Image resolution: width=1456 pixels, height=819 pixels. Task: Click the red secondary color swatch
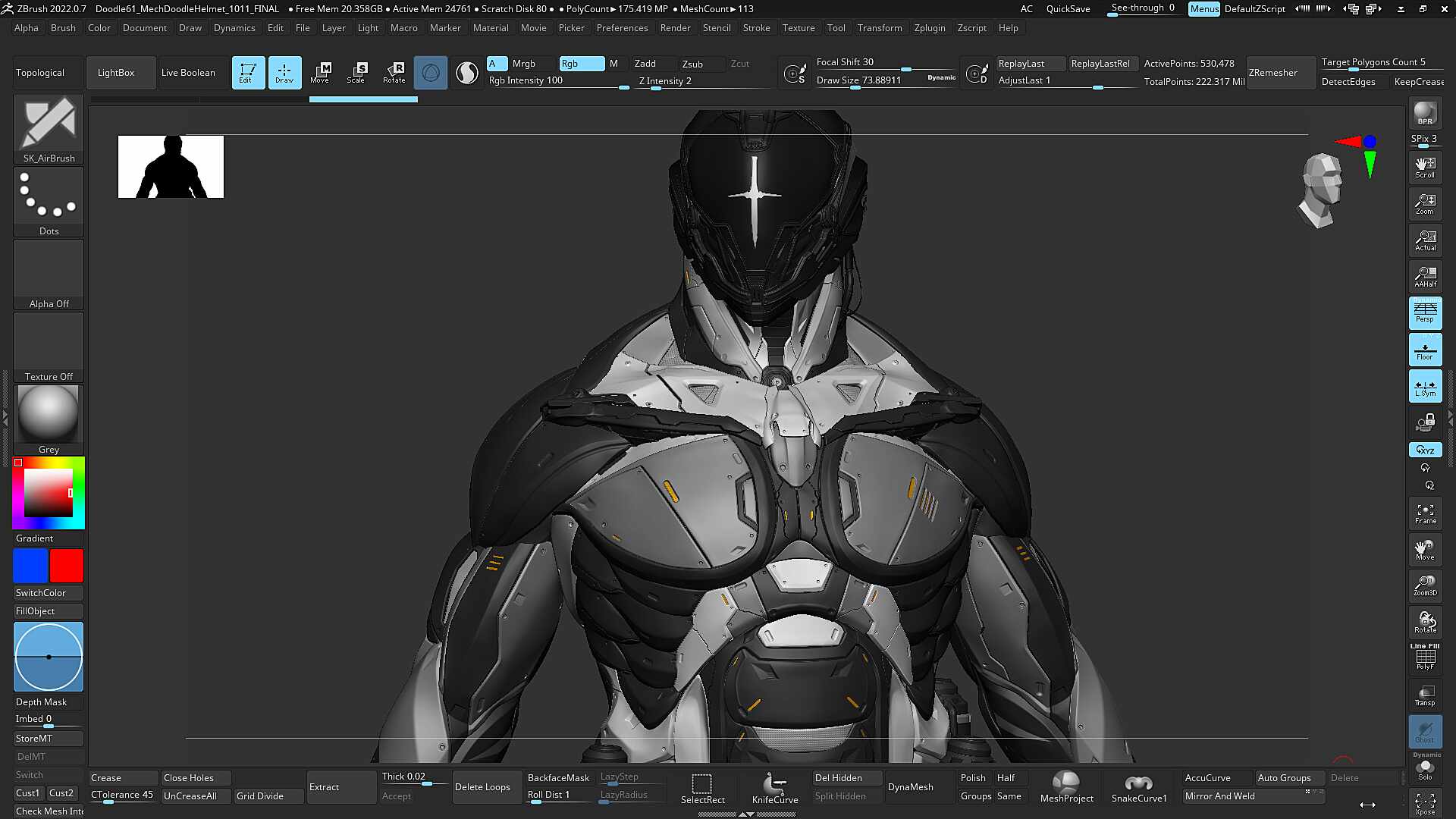click(67, 566)
